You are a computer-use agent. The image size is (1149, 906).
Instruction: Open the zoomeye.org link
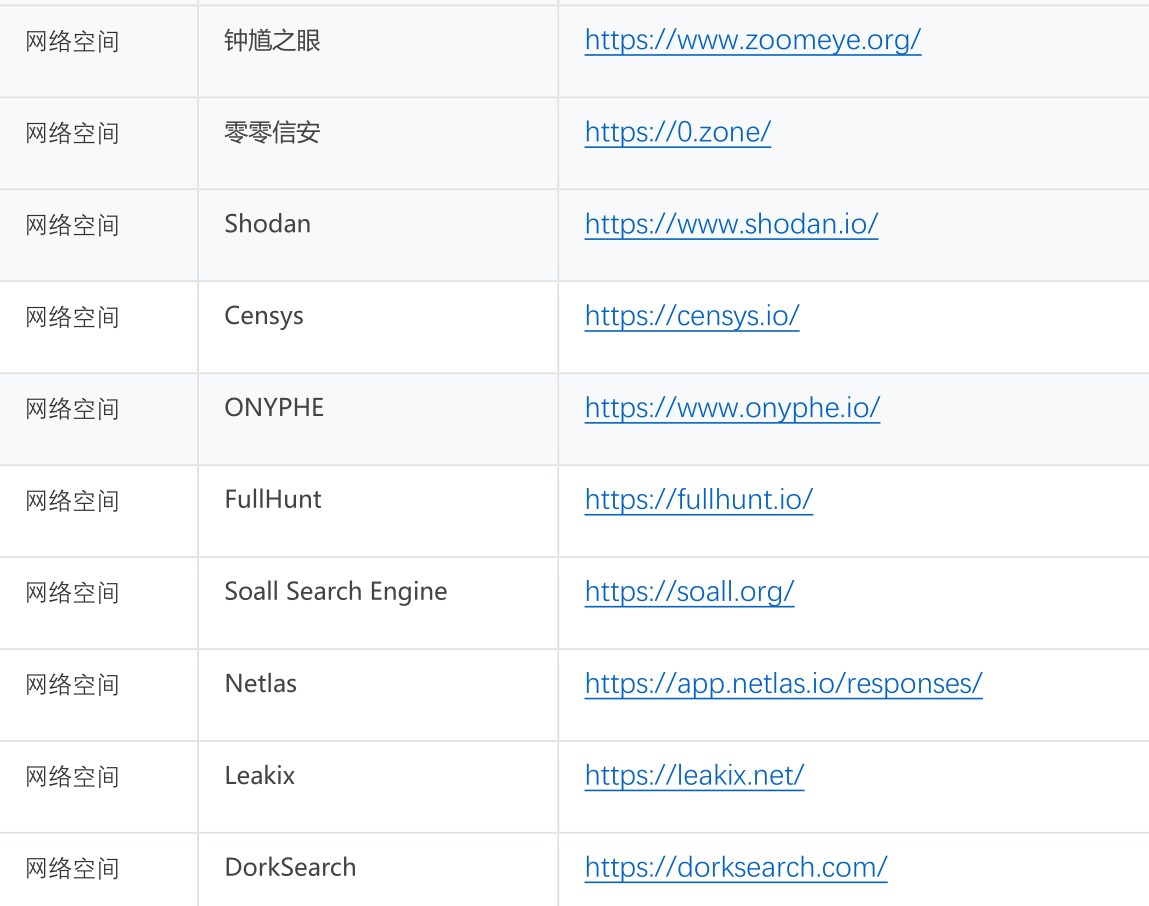[x=752, y=40]
